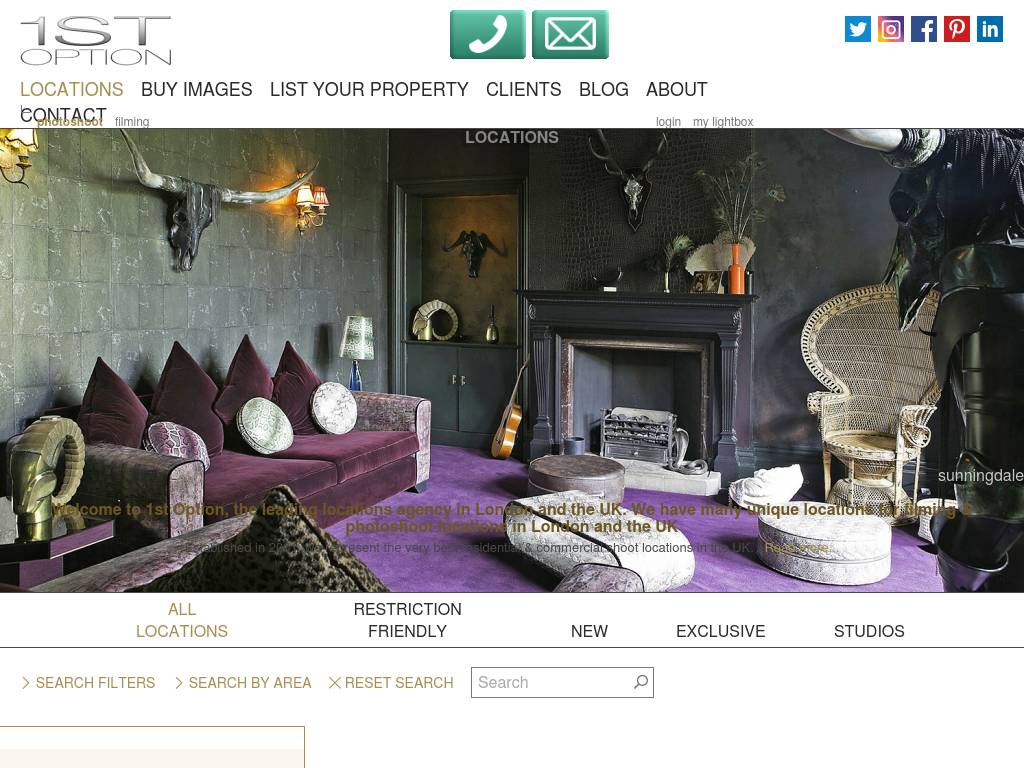
Task: Click the magnifier icon in search box
Action: [641, 682]
